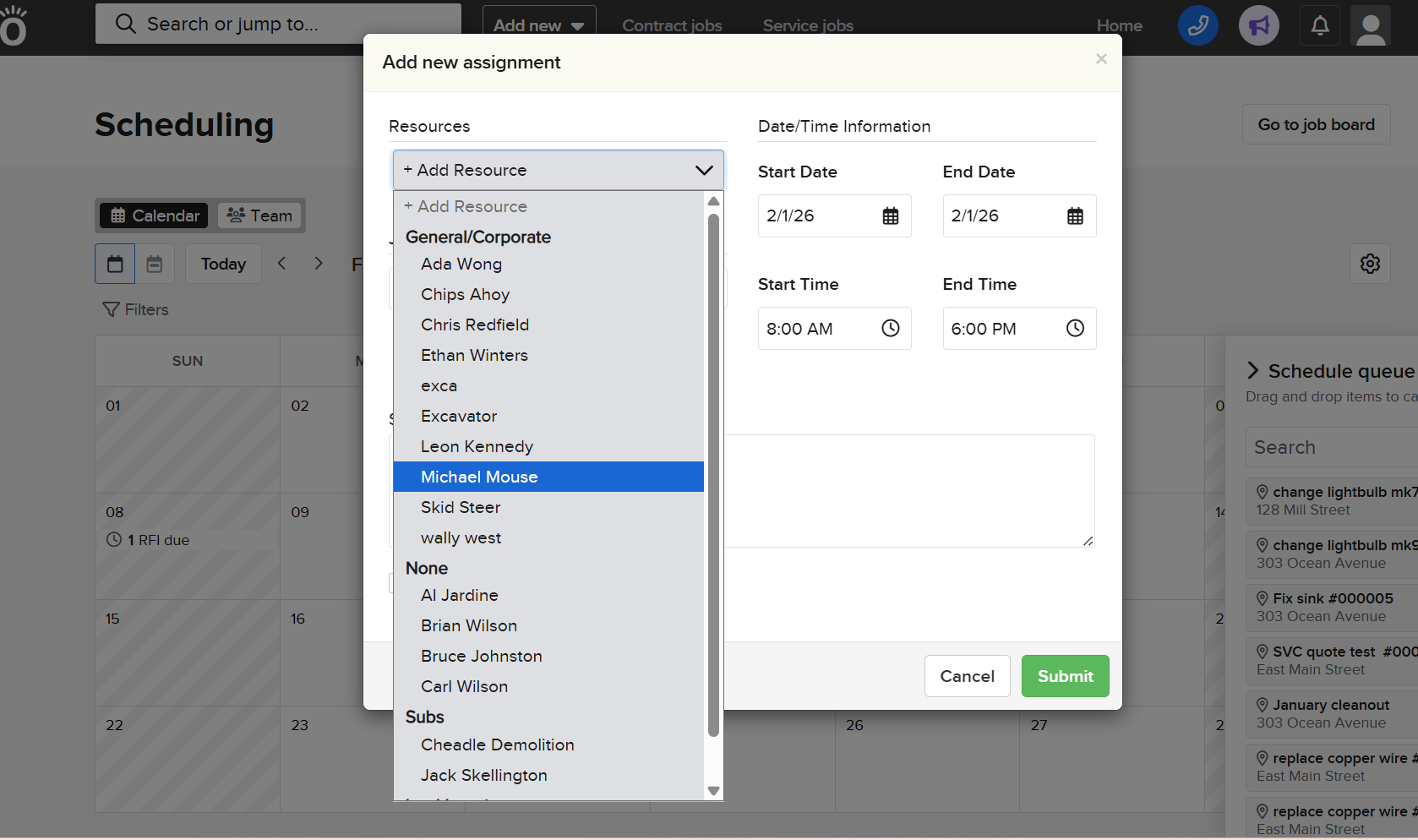Select the single-day view icon
The width and height of the screenshot is (1418, 840).
115,263
